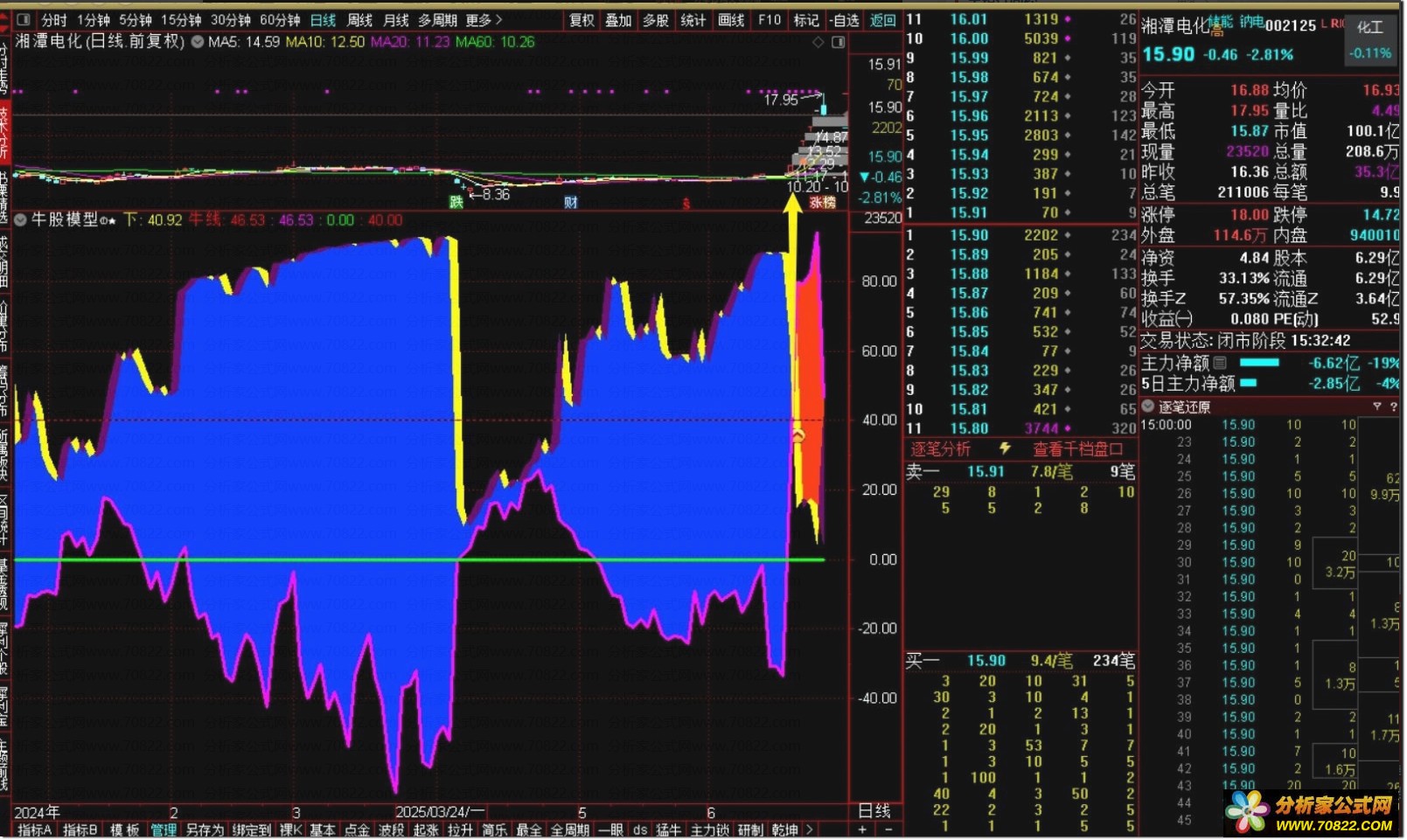Viewport: 1407px width, 840px height.
Task: Toggle main chart side panel icon
Action: point(838,42)
